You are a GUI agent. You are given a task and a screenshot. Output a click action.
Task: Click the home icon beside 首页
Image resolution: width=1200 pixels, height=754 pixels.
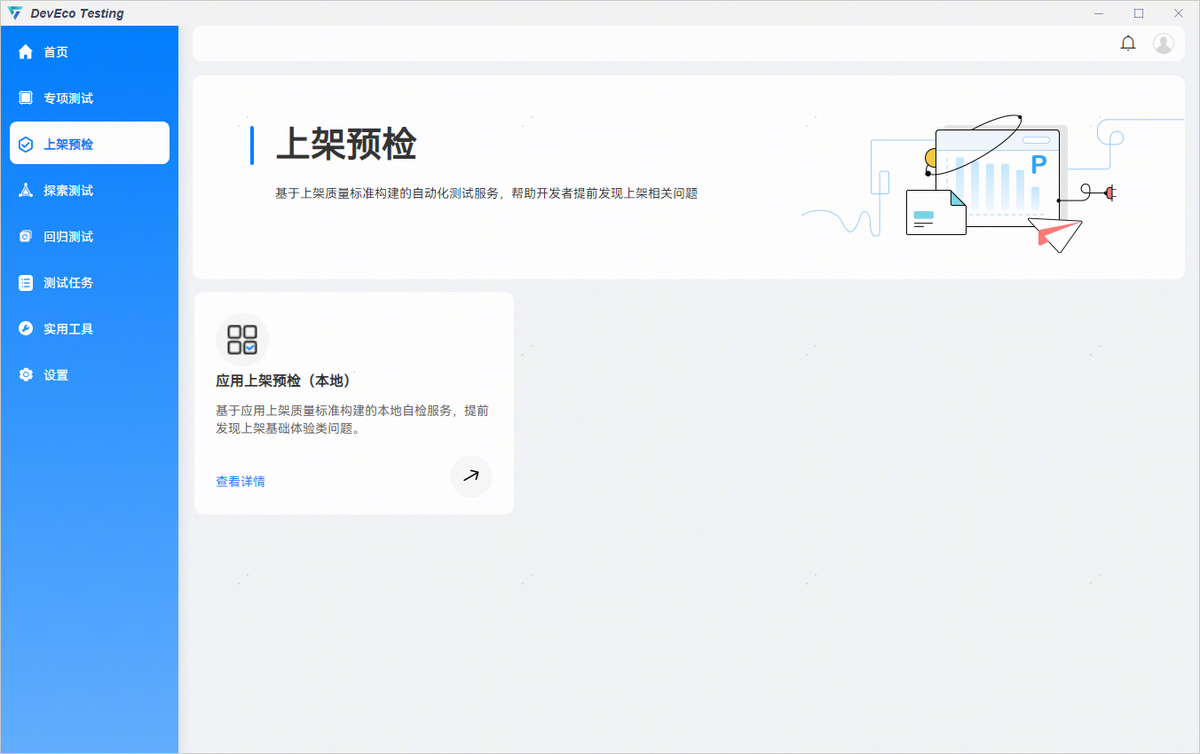point(26,52)
